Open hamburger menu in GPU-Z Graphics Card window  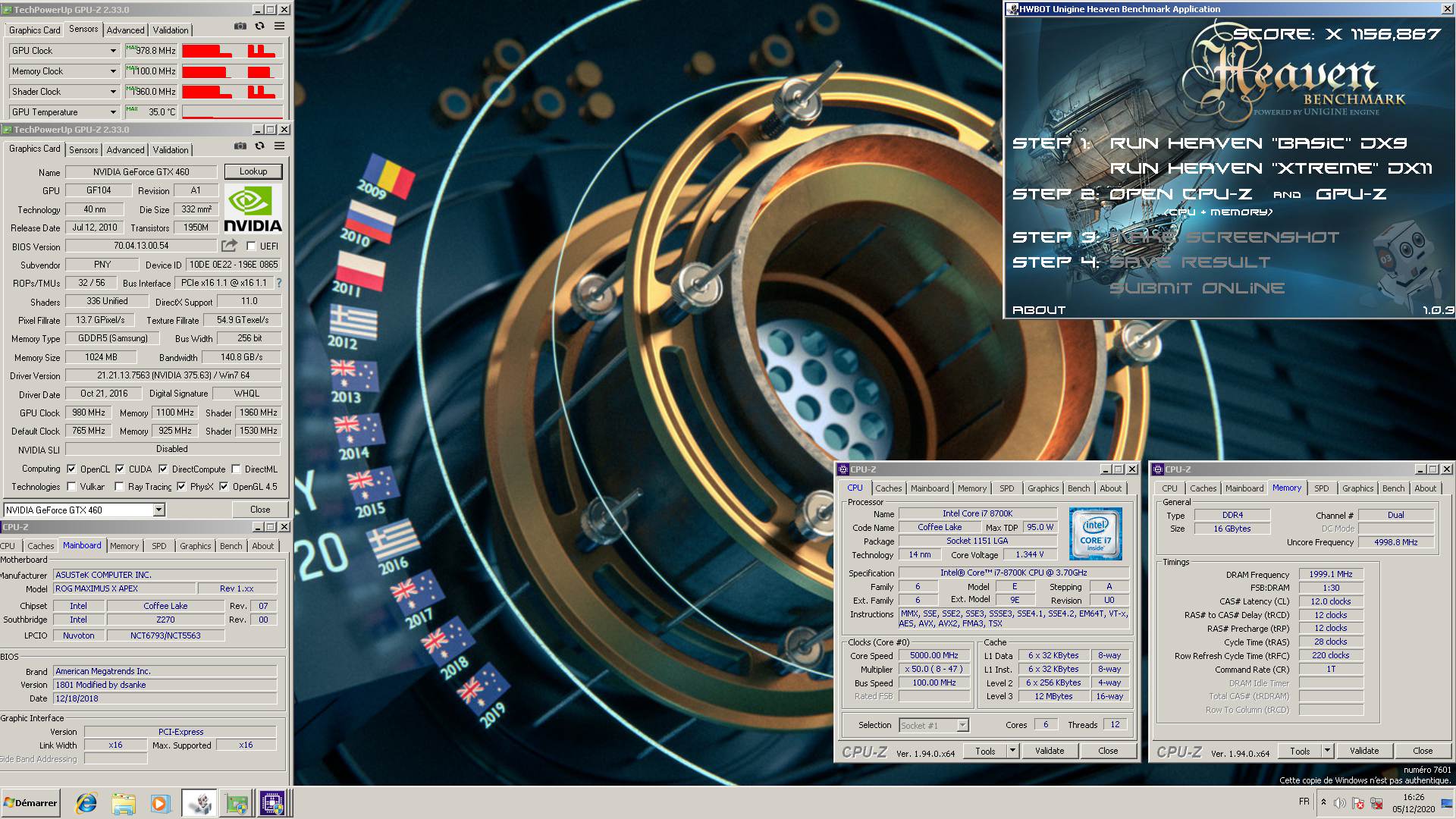[279, 146]
